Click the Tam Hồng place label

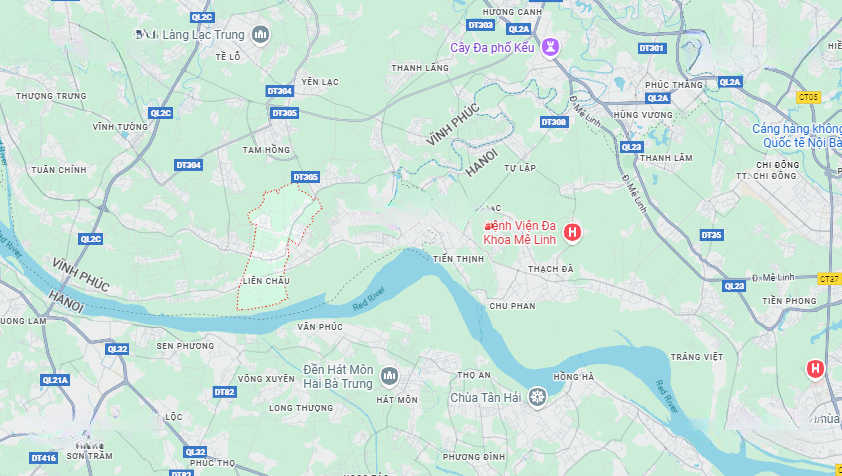click(266, 150)
